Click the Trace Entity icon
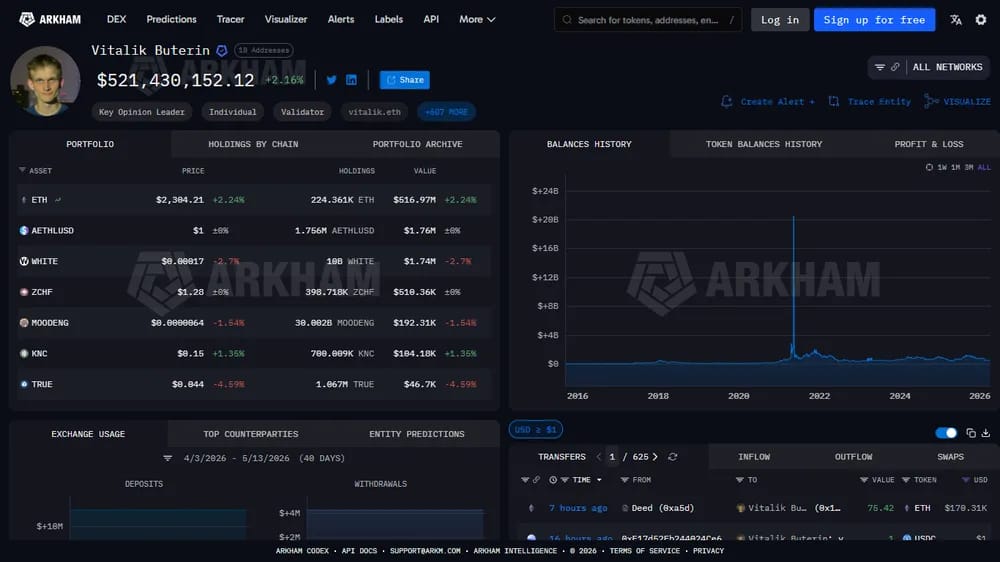Screen dimensions: 1000x562 click(834, 101)
